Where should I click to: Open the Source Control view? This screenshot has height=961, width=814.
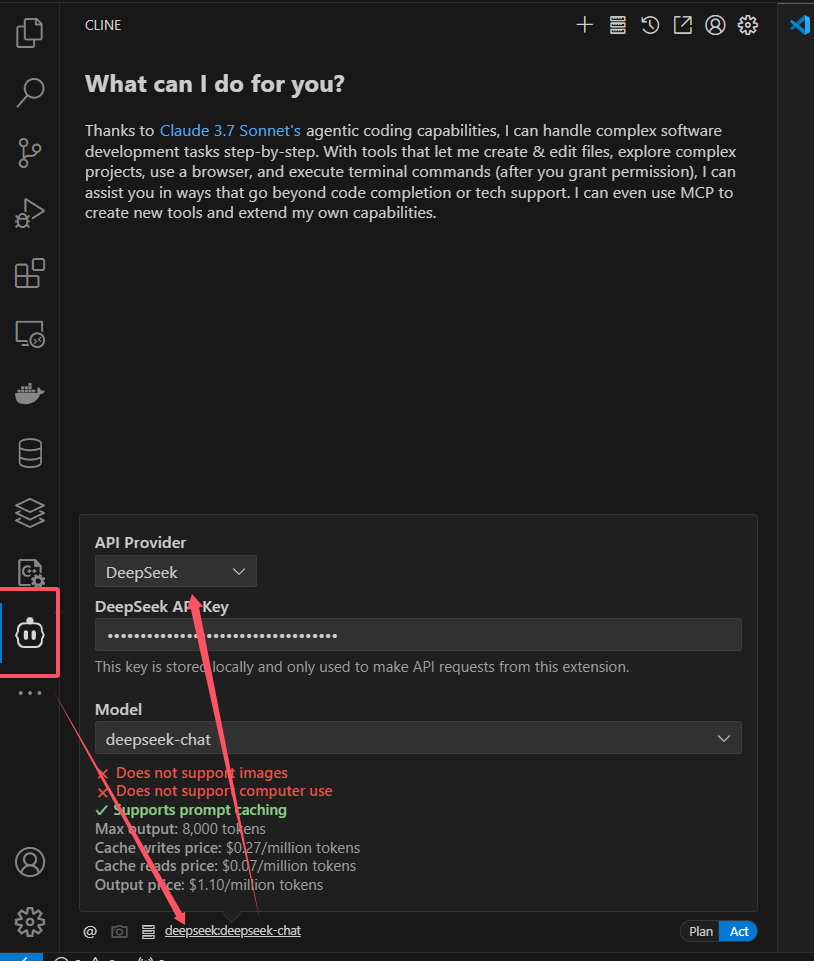click(x=29, y=153)
